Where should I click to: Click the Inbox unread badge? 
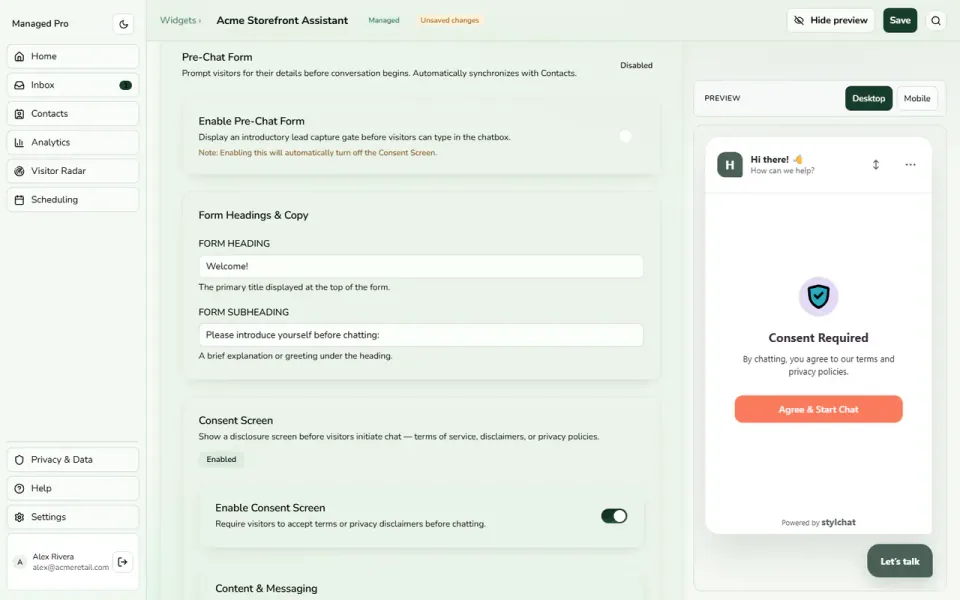click(x=126, y=85)
